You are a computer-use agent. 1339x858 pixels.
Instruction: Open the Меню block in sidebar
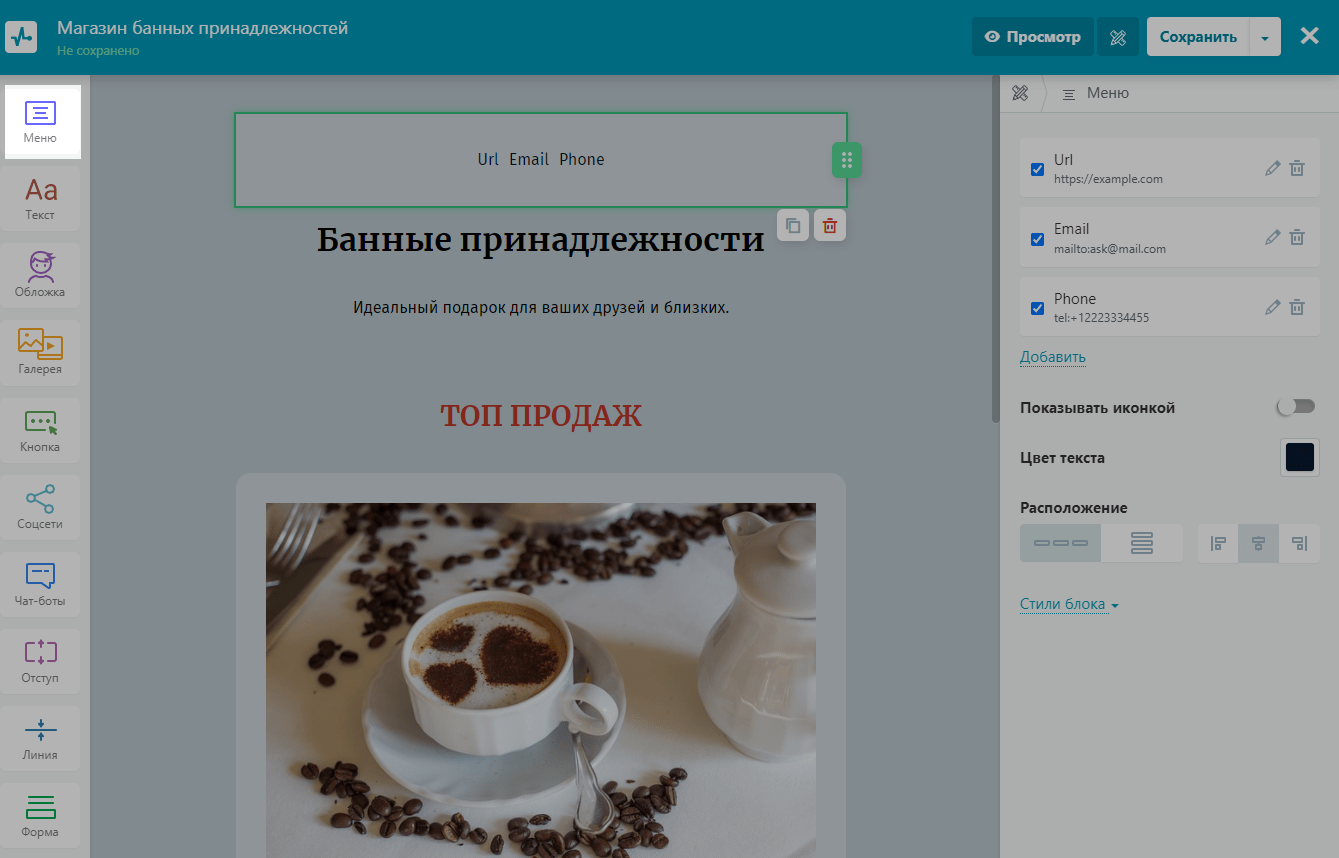coord(40,122)
